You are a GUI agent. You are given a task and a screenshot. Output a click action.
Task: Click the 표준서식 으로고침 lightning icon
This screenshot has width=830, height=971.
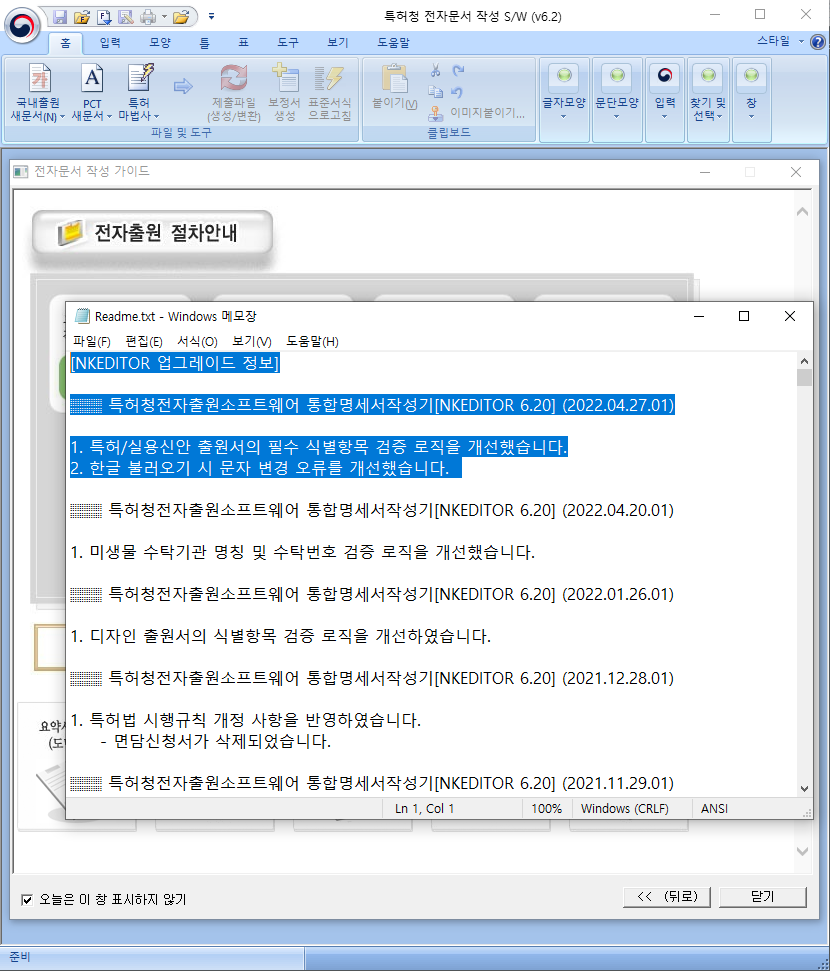point(329,79)
